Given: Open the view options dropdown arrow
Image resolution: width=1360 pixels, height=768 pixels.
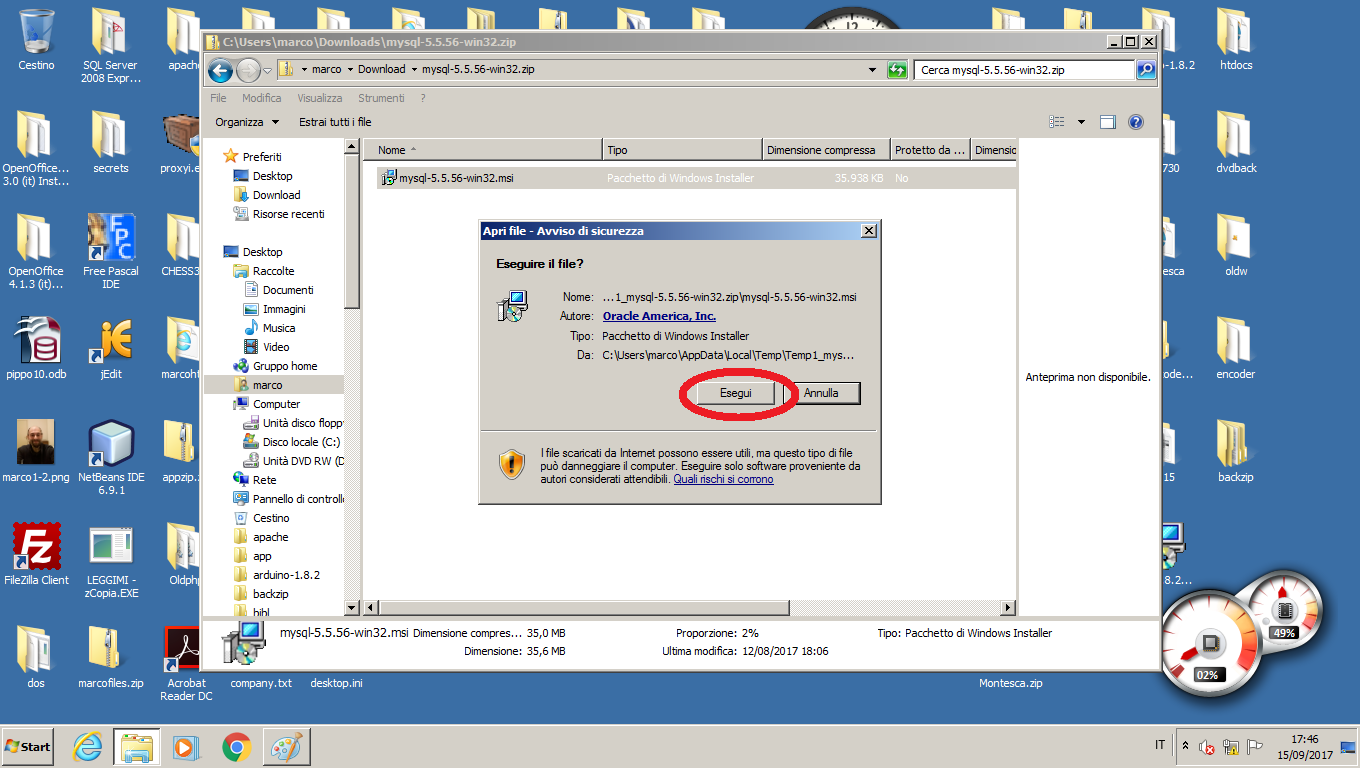Looking at the screenshot, I should click(x=1081, y=122).
